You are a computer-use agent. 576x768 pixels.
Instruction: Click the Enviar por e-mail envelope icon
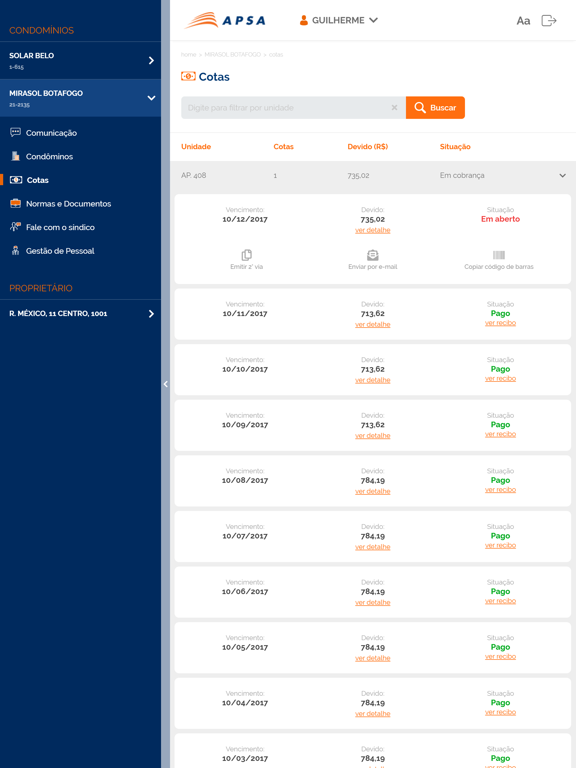(x=373, y=255)
